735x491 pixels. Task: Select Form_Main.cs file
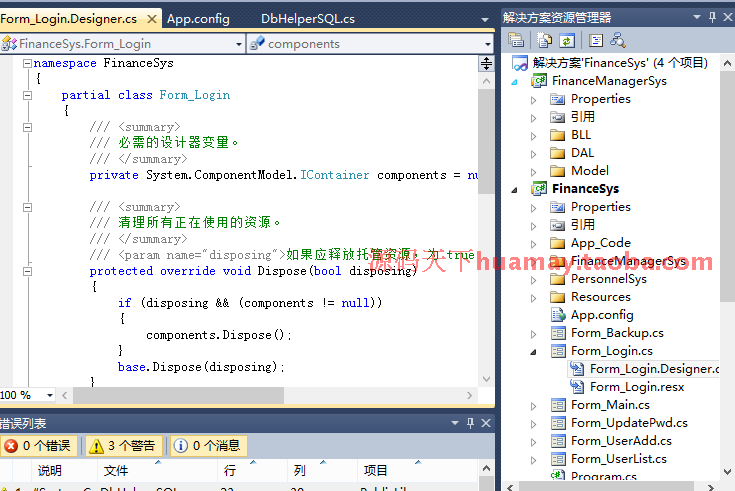coord(610,405)
